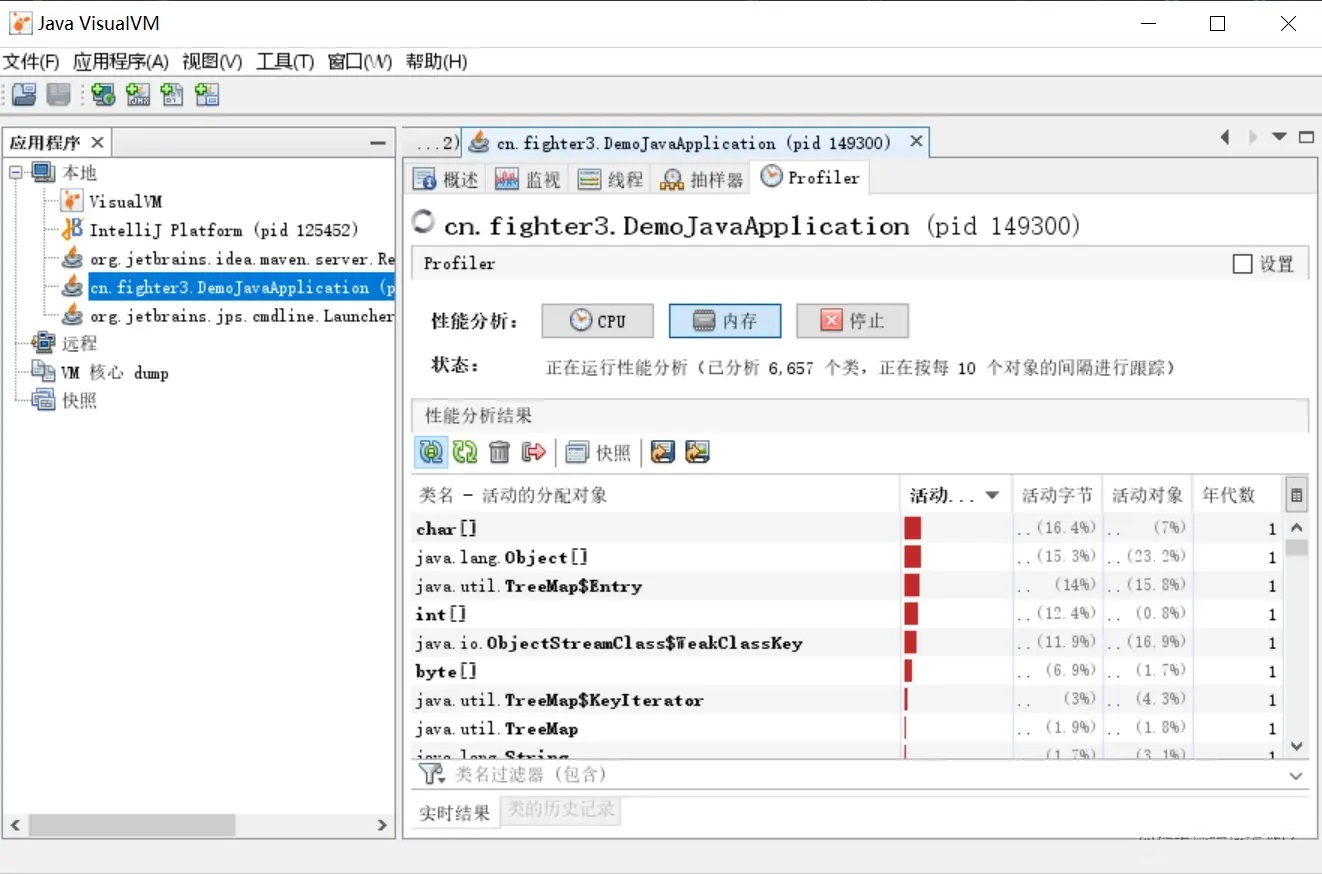Click the save current view image icon

(697, 452)
